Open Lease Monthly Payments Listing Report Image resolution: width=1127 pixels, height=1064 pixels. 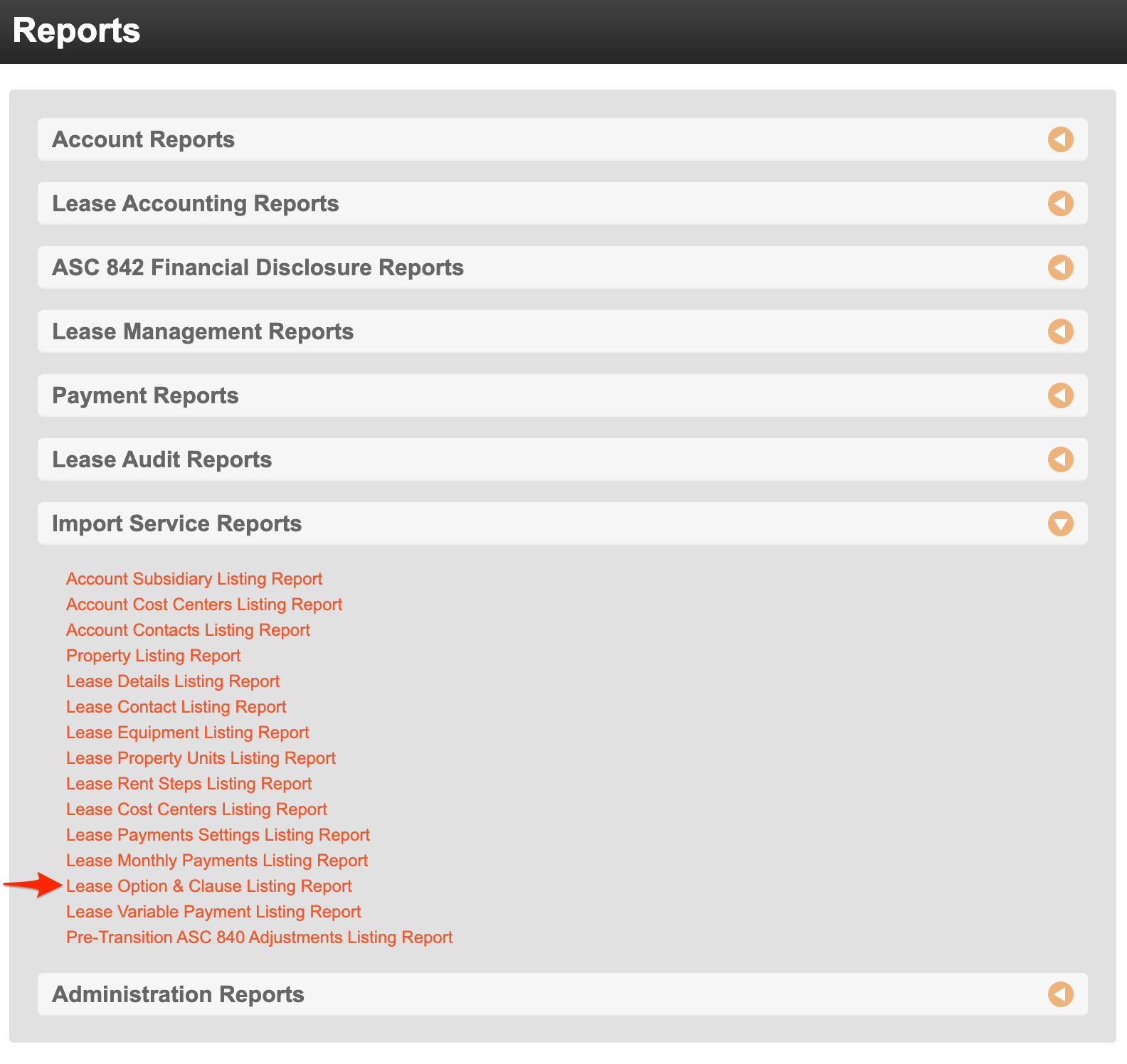217,861
